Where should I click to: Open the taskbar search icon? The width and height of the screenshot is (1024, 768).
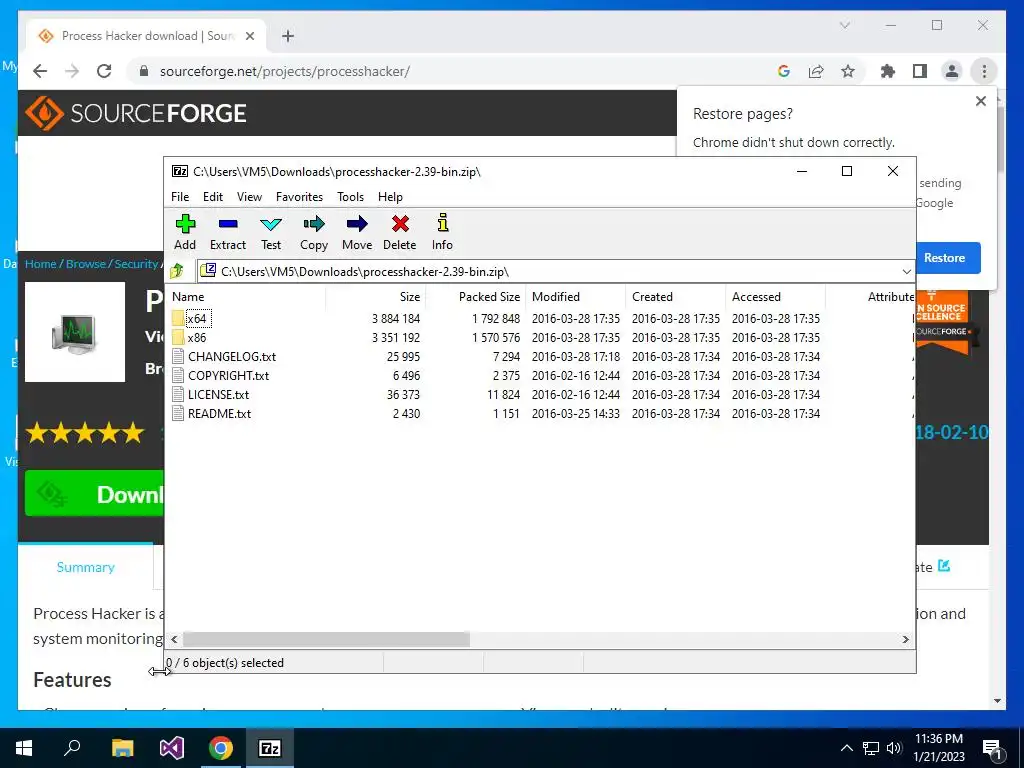pos(72,748)
